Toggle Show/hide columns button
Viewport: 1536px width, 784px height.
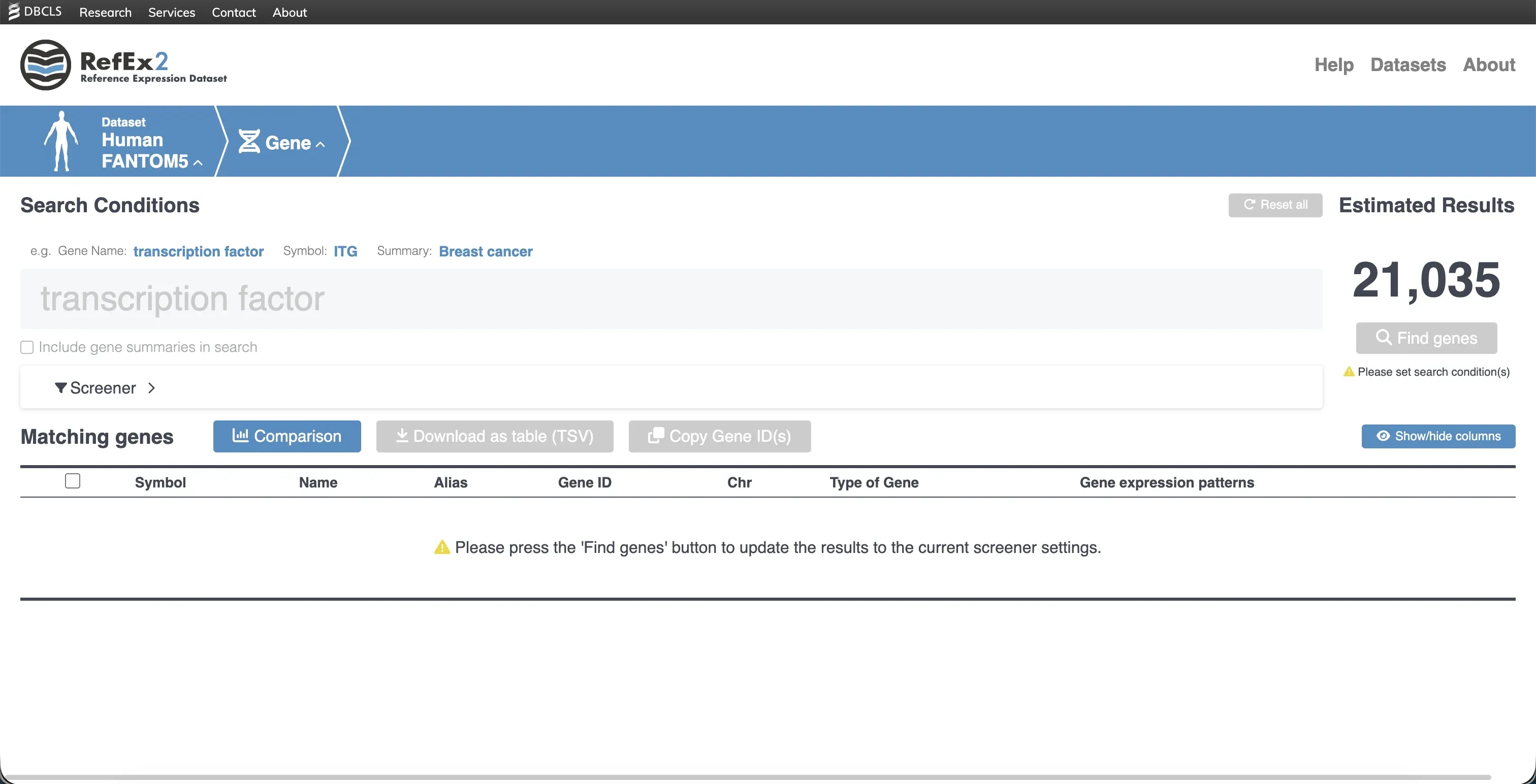pos(1438,436)
